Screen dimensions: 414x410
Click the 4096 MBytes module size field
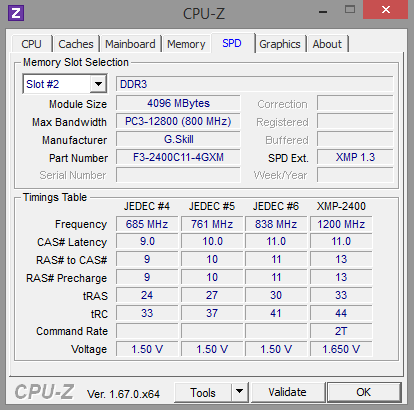(178, 103)
